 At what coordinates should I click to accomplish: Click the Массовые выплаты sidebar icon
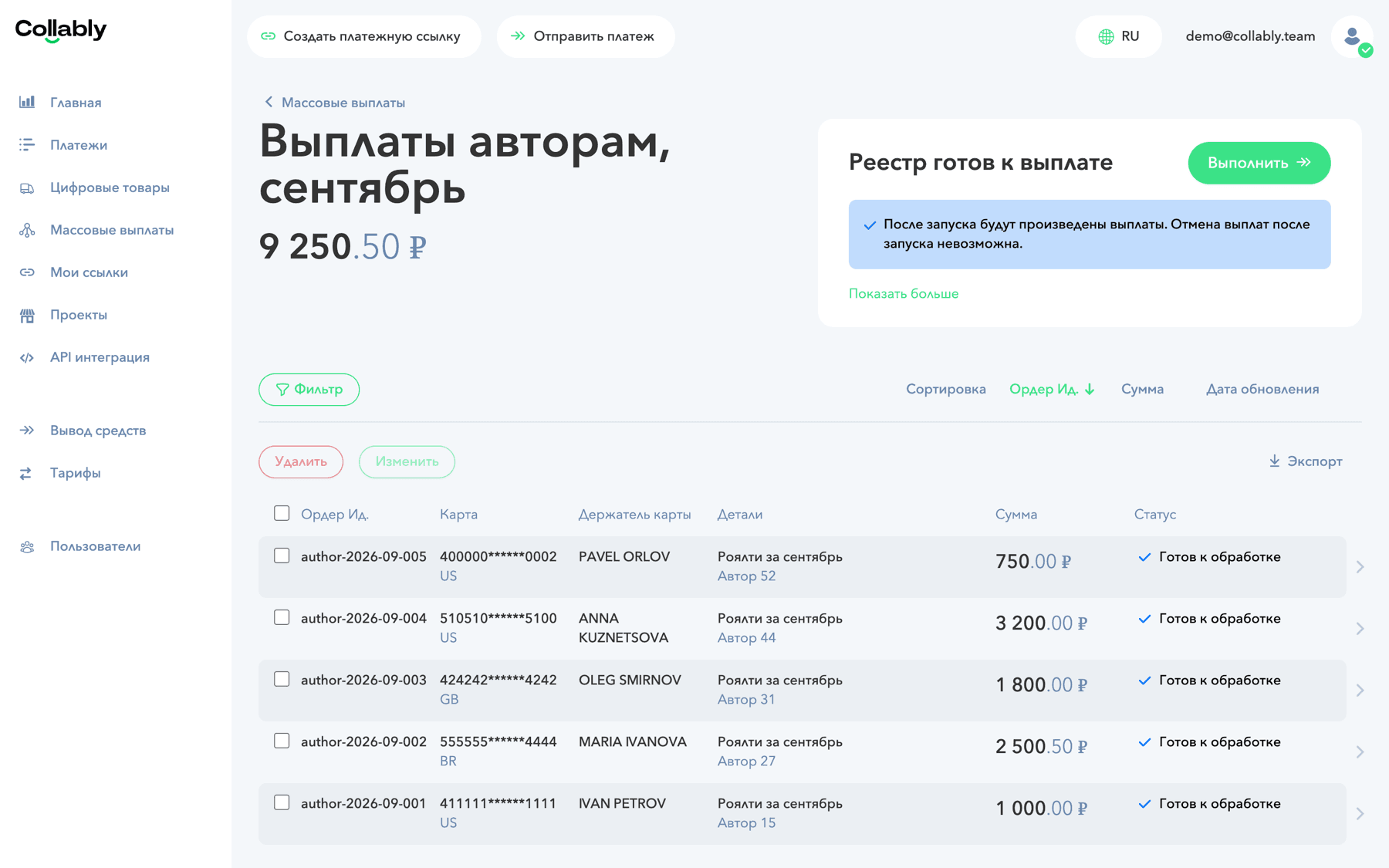point(27,230)
